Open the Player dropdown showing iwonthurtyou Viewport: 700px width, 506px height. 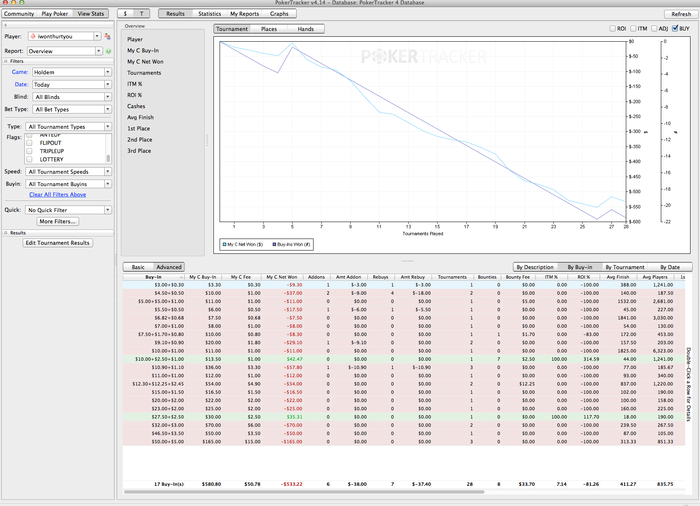pos(64,36)
